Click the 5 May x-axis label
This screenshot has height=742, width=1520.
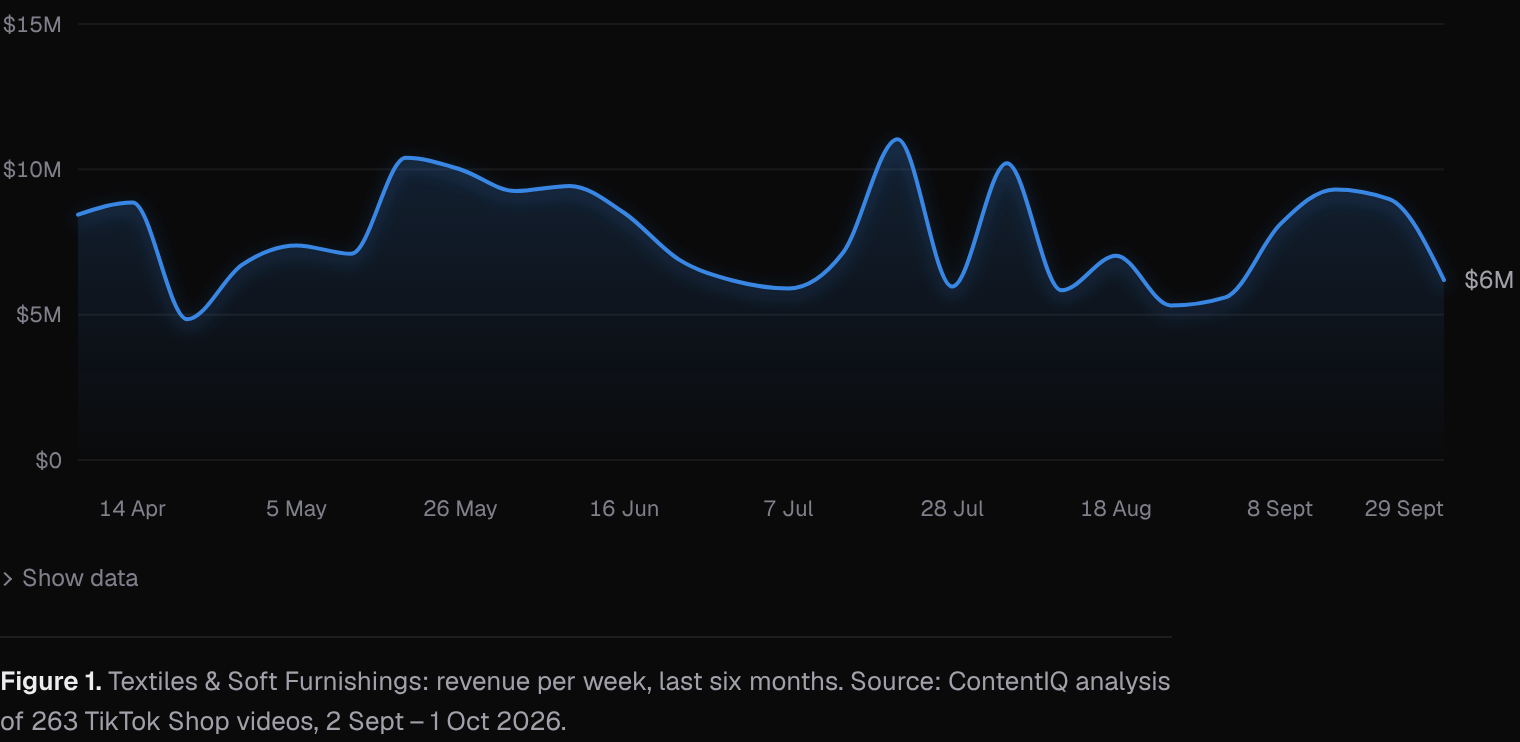pos(296,509)
